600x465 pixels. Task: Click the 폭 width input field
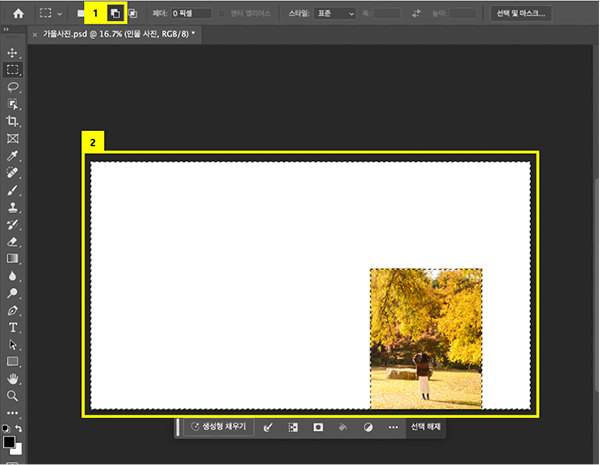pyautogui.click(x=387, y=13)
